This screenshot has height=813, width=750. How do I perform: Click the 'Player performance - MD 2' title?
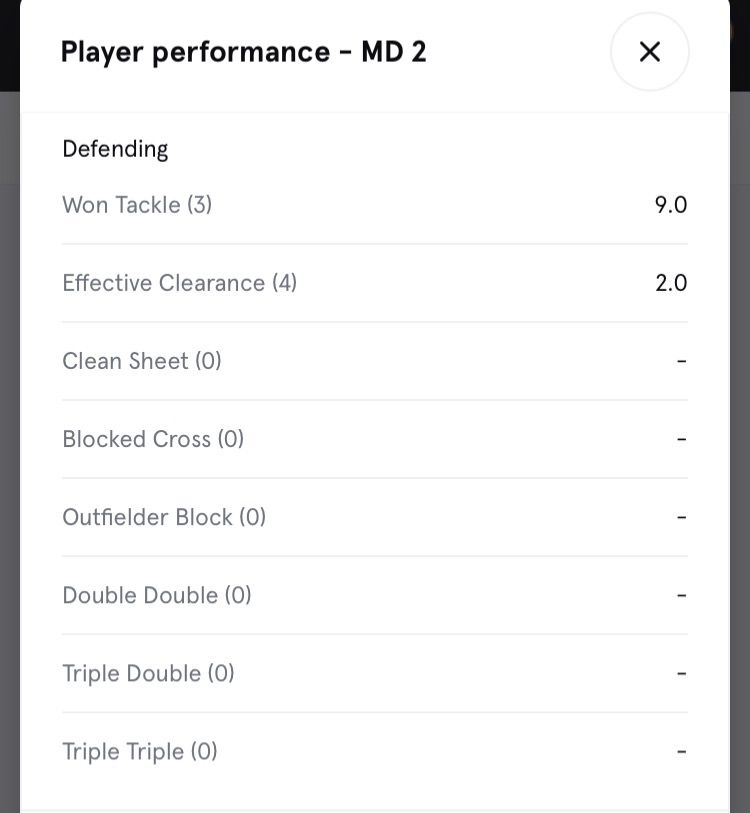[243, 52]
